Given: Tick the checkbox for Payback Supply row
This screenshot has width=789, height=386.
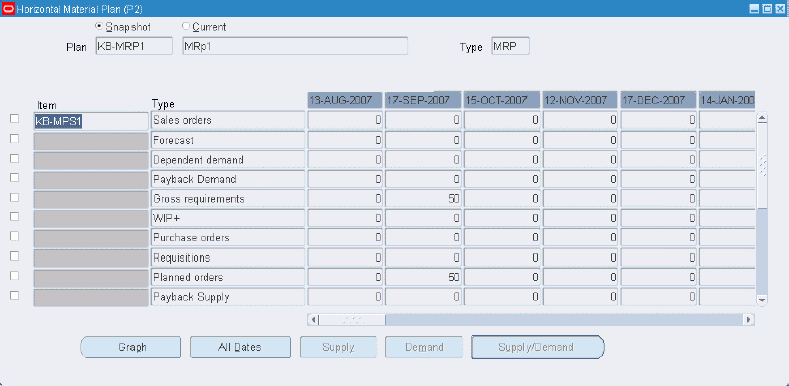Looking at the screenshot, I should click(15, 295).
